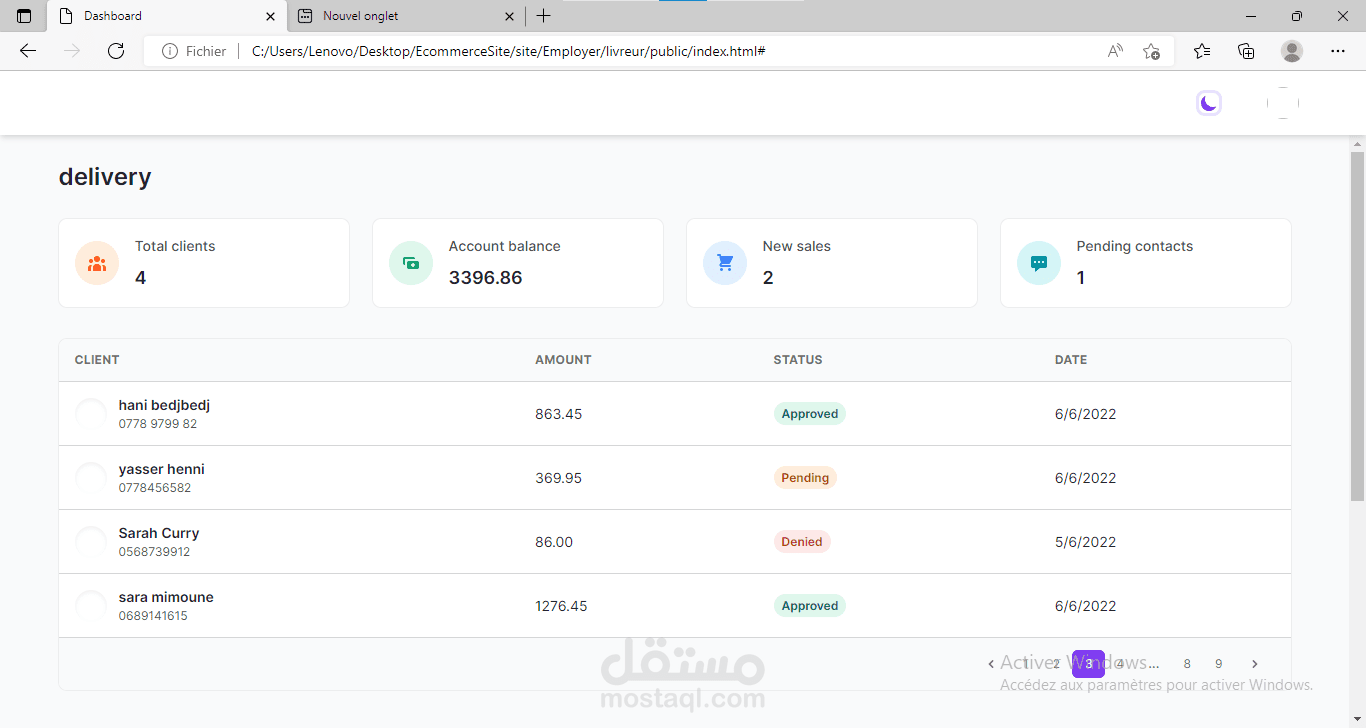Screen dimensions: 1366x728
Task: Click the name yasser henni
Action: [162, 469]
